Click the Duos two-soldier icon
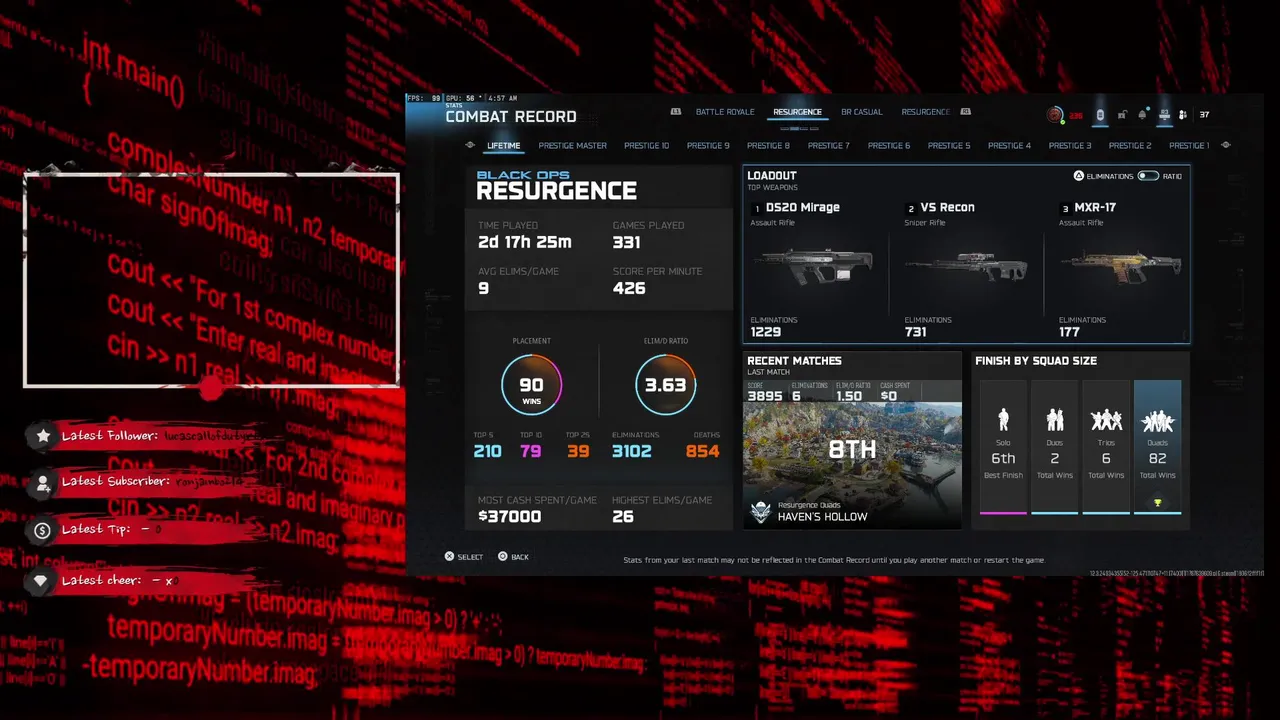 (x=1055, y=420)
